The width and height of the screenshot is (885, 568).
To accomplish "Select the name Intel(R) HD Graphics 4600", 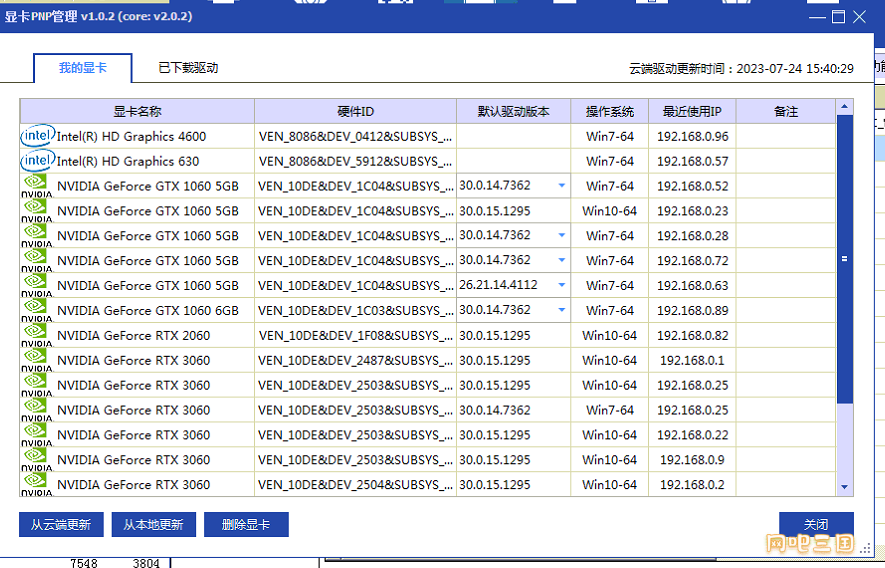I will coord(131,136).
